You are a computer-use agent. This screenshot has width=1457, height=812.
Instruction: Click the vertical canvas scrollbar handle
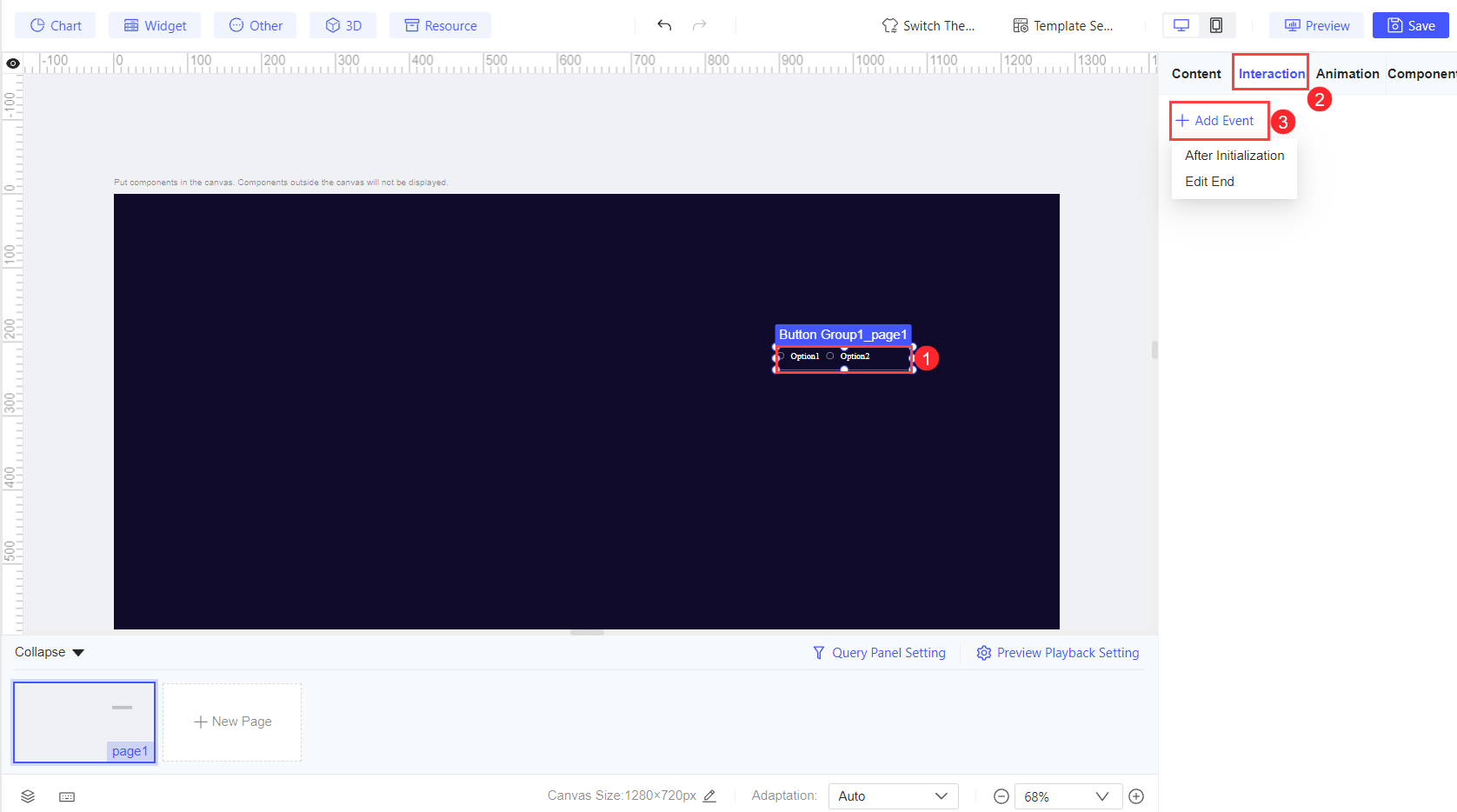[1154, 350]
